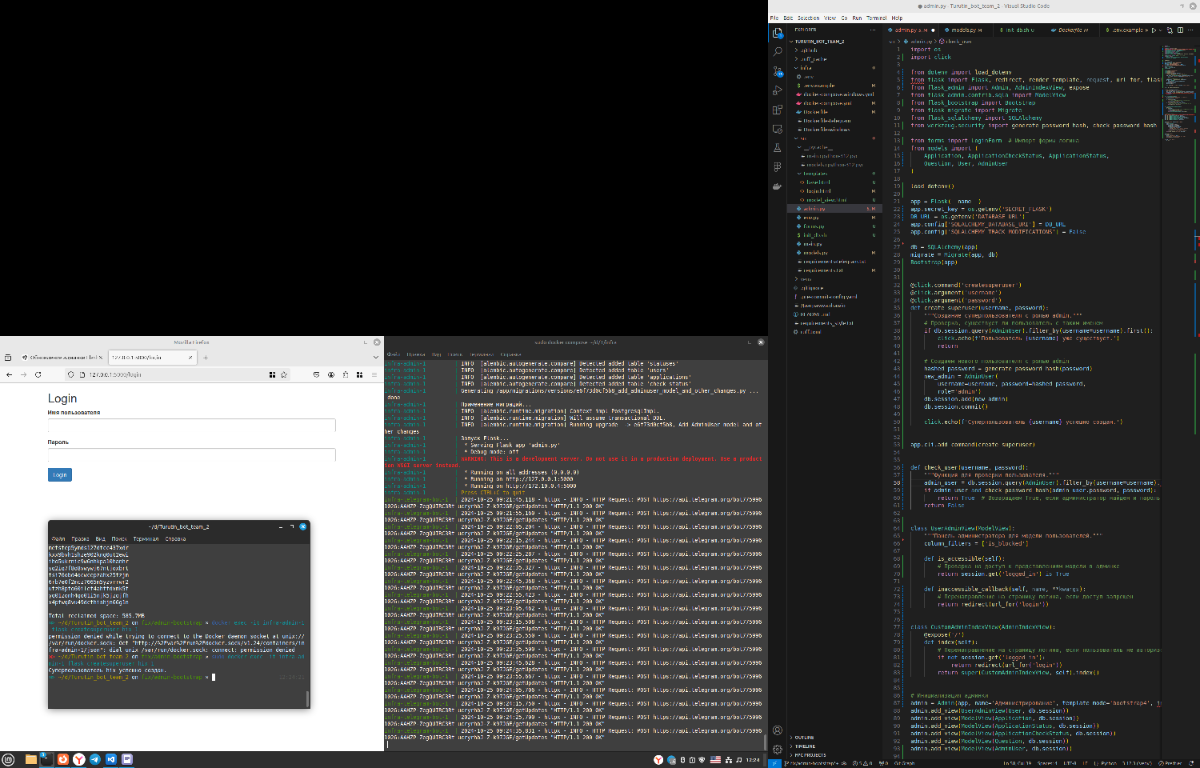Open the Extensions view in VS Code
The height and width of the screenshot is (768, 1200).
[x=778, y=110]
